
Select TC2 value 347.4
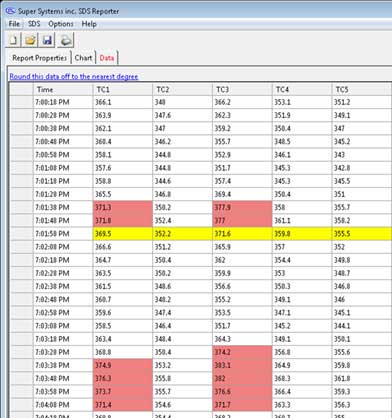[182, 313]
